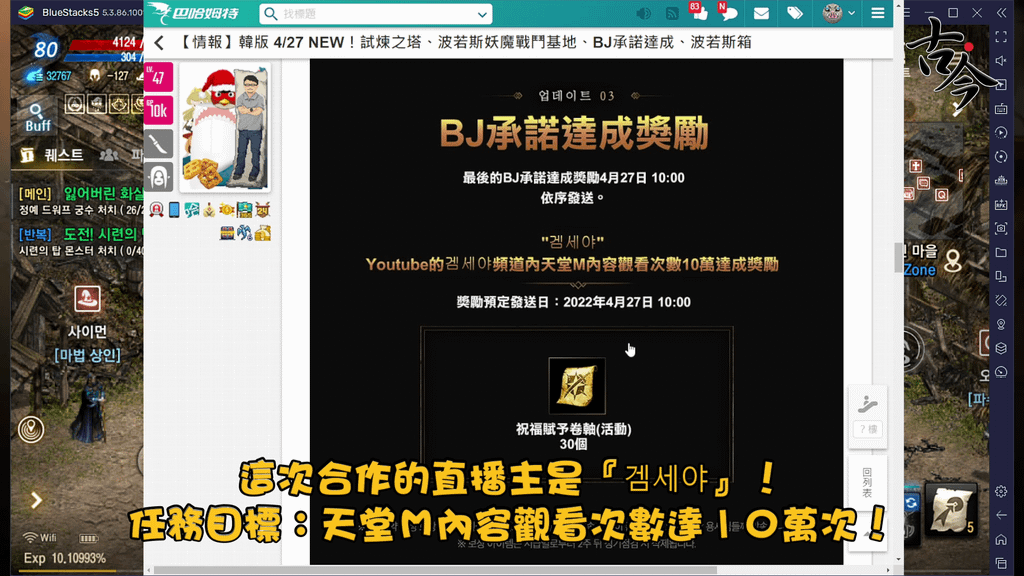
Task: Open the RSS feed icon in header
Action: pyautogui.click(x=672, y=13)
